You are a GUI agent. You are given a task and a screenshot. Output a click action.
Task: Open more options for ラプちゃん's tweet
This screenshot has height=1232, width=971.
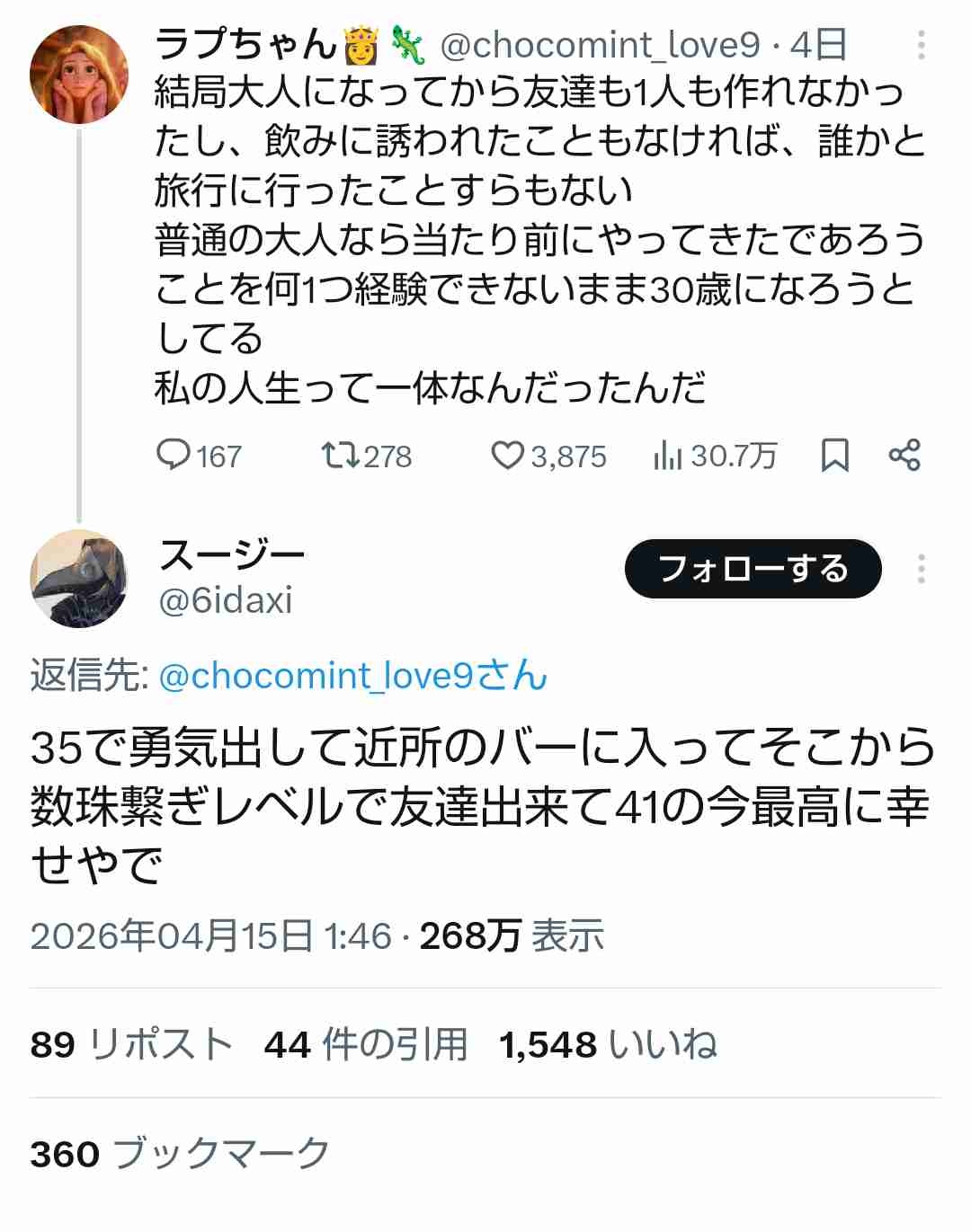click(x=921, y=45)
